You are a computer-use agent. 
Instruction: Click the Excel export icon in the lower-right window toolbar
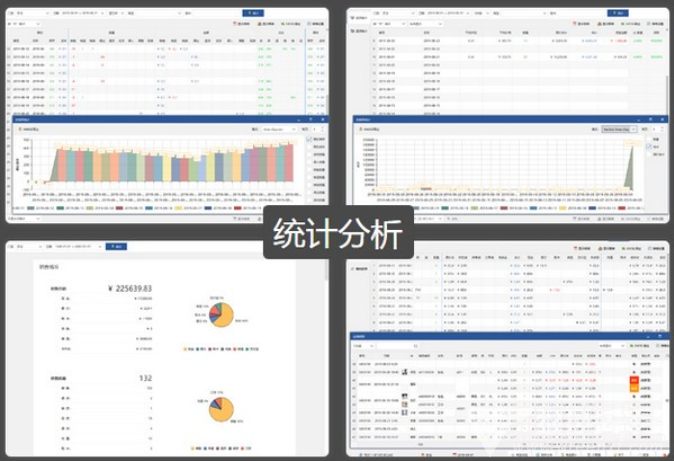(x=623, y=249)
